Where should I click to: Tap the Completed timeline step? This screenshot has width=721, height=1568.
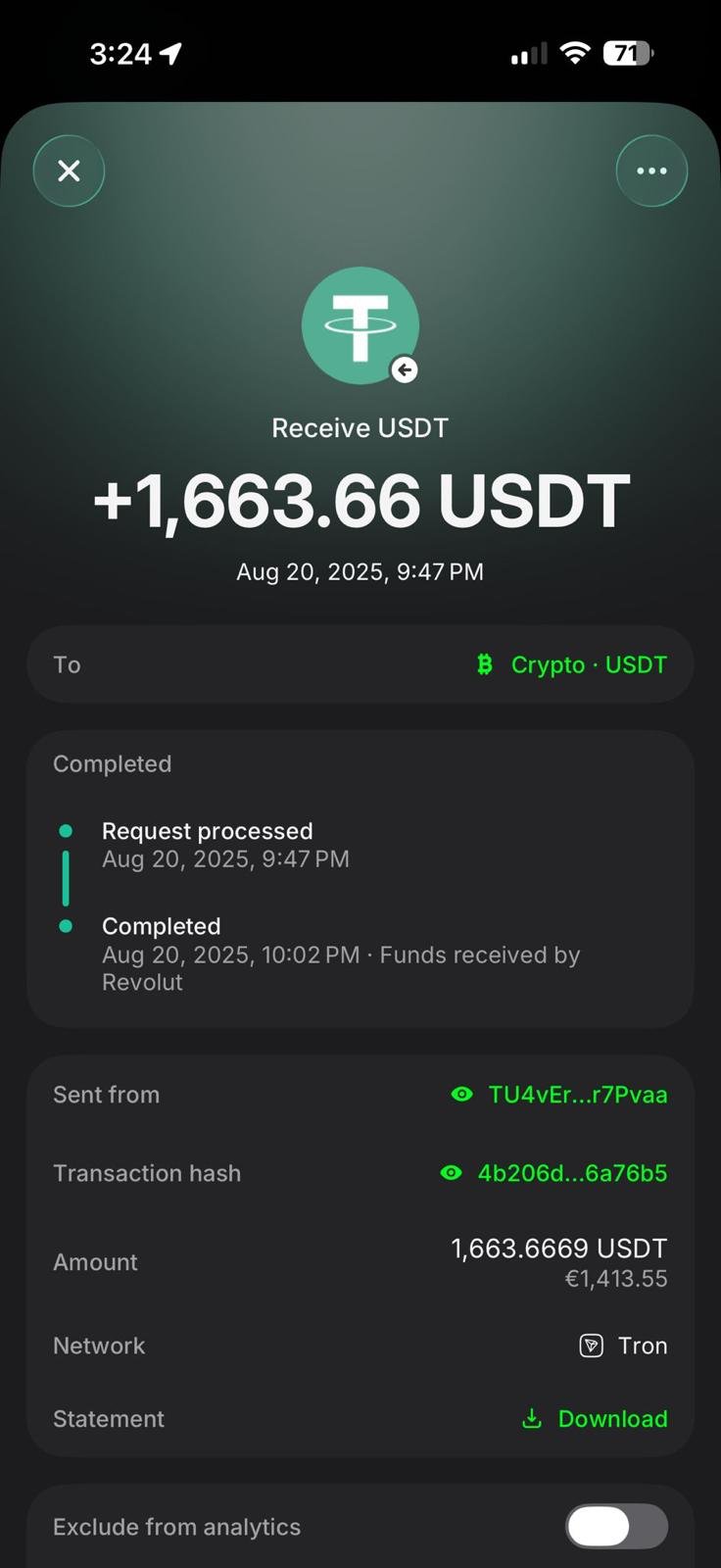[x=162, y=926]
